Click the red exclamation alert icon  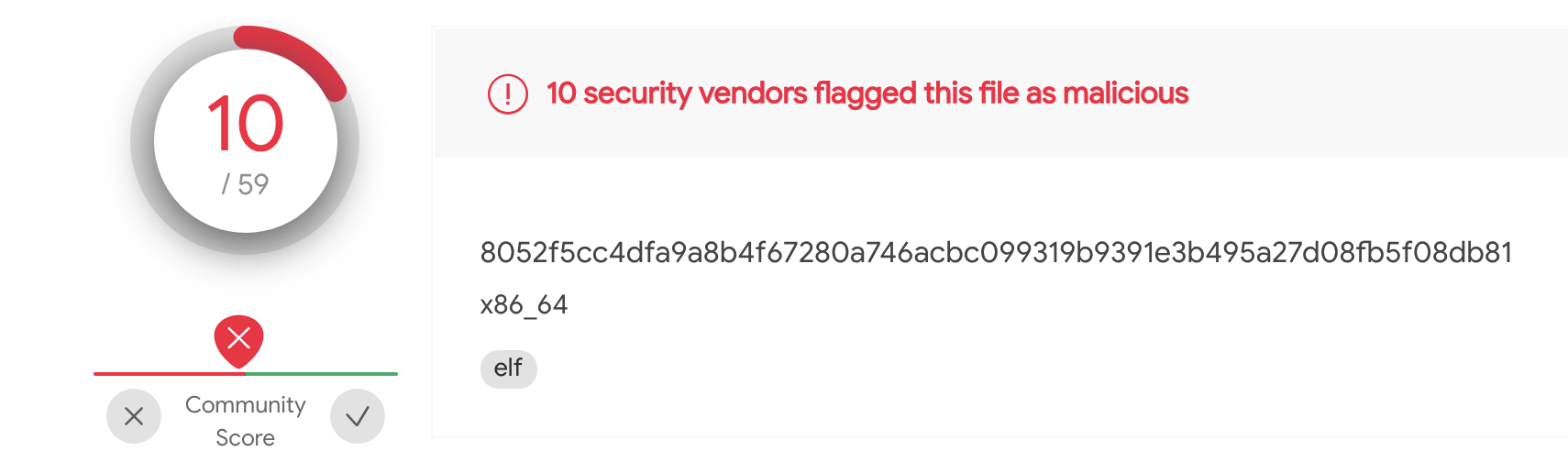point(507,93)
